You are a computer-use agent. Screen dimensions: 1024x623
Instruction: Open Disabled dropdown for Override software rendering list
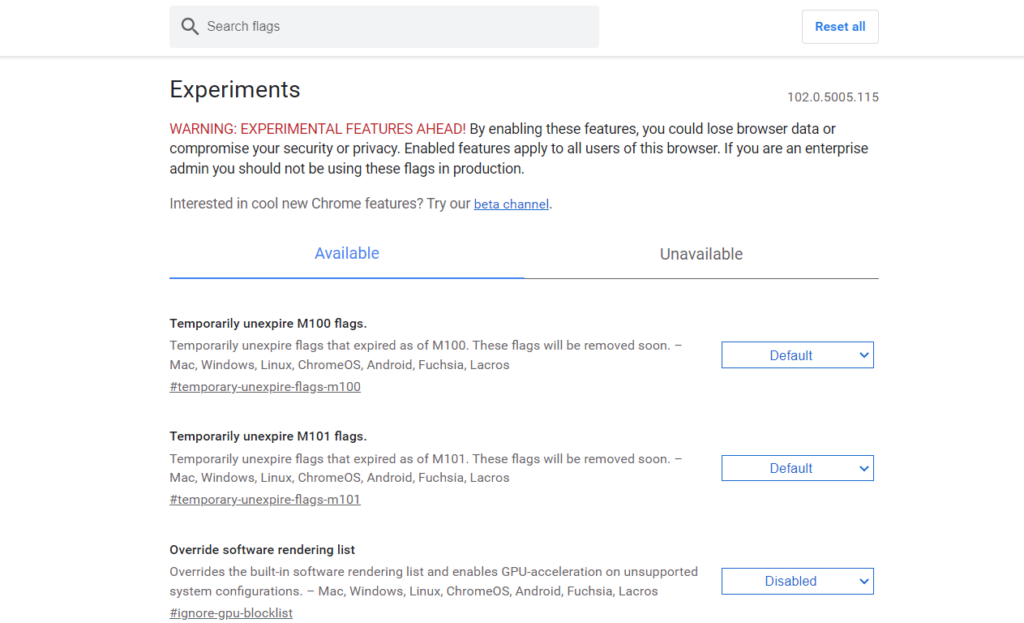click(797, 581)
